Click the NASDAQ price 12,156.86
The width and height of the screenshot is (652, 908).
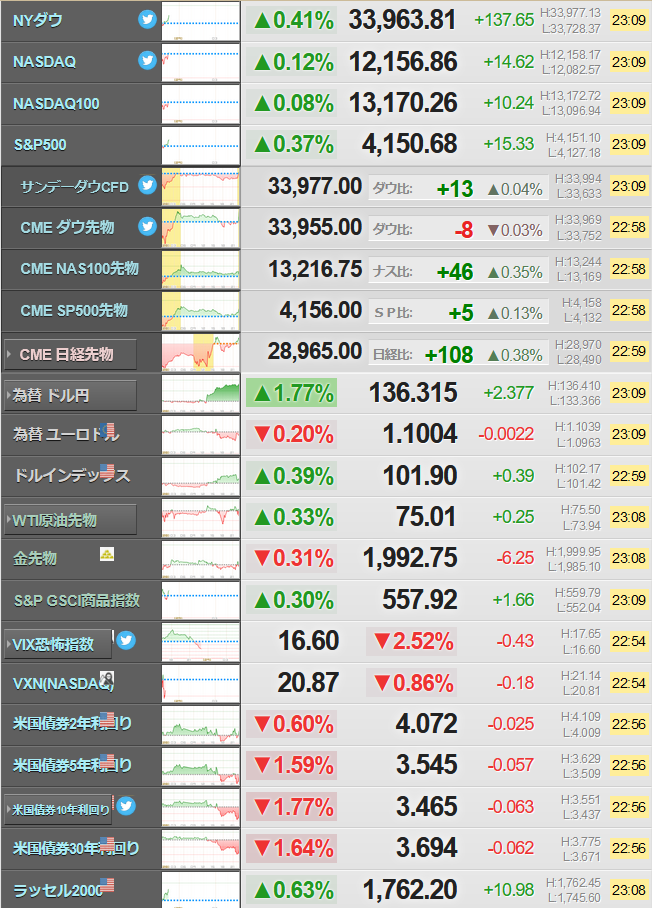[x=402, y=62]
